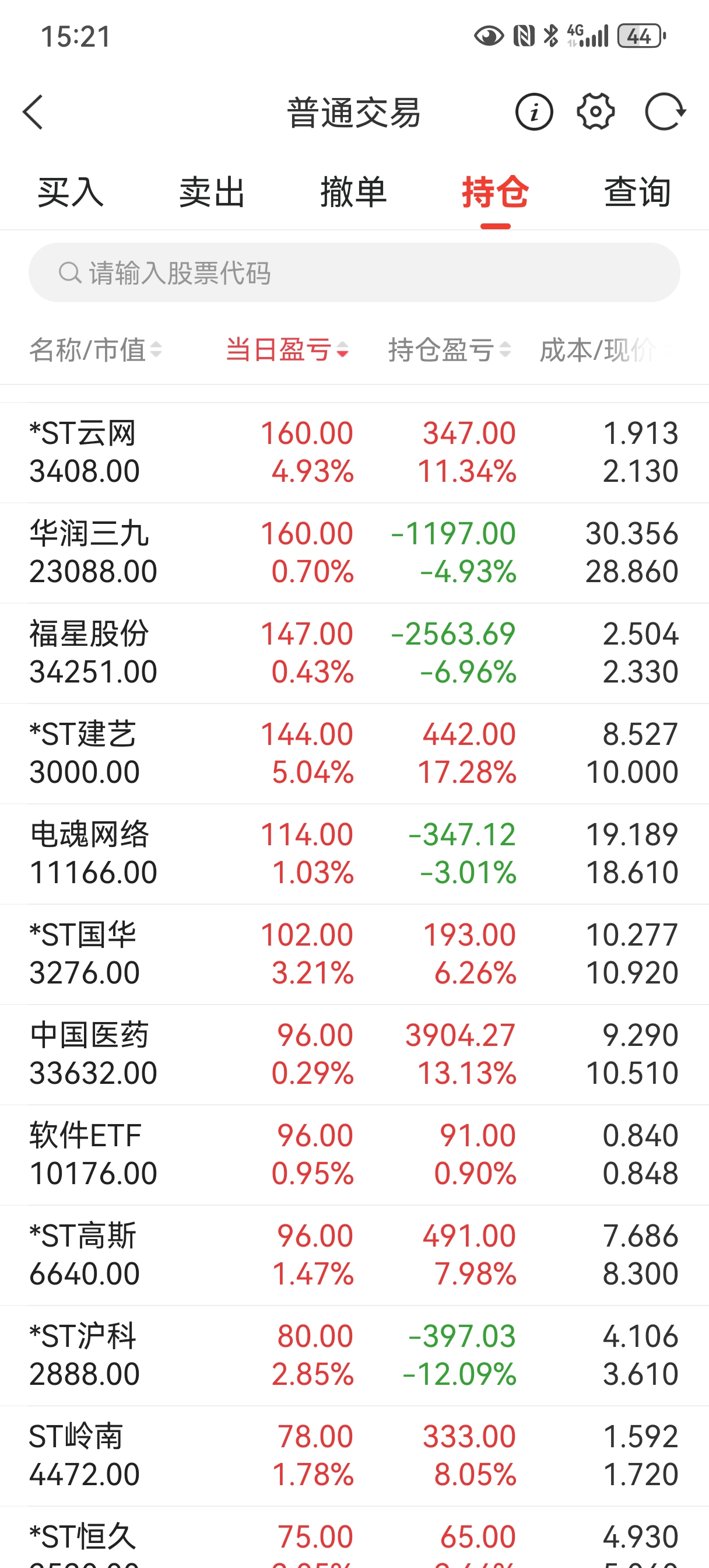Tap the Bluetooth status icon
Viewport: 709px width, 1568px height.
tap(551, 37)
